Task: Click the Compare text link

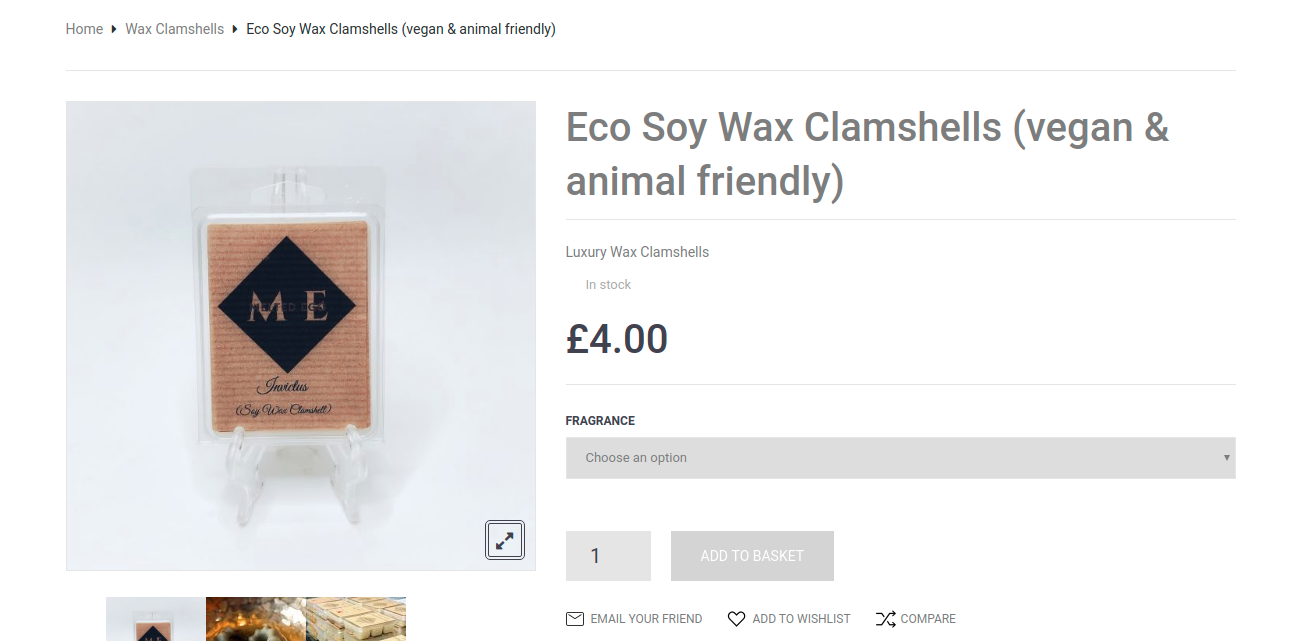Action: click(x=928, y=618)
